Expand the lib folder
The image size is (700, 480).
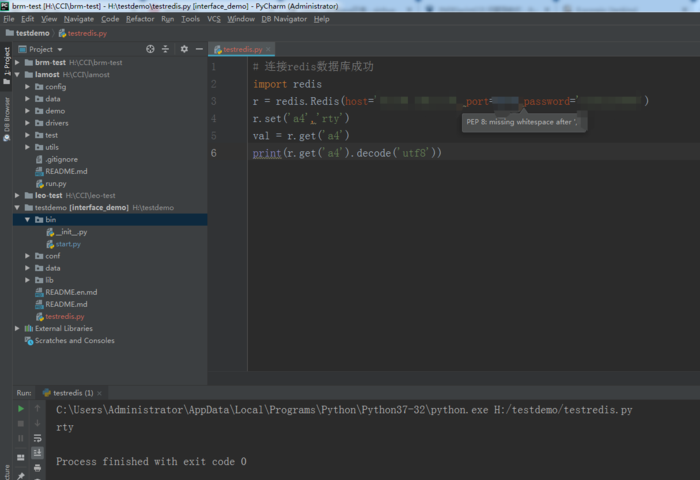pyautogui.click(x=27, y=280)
